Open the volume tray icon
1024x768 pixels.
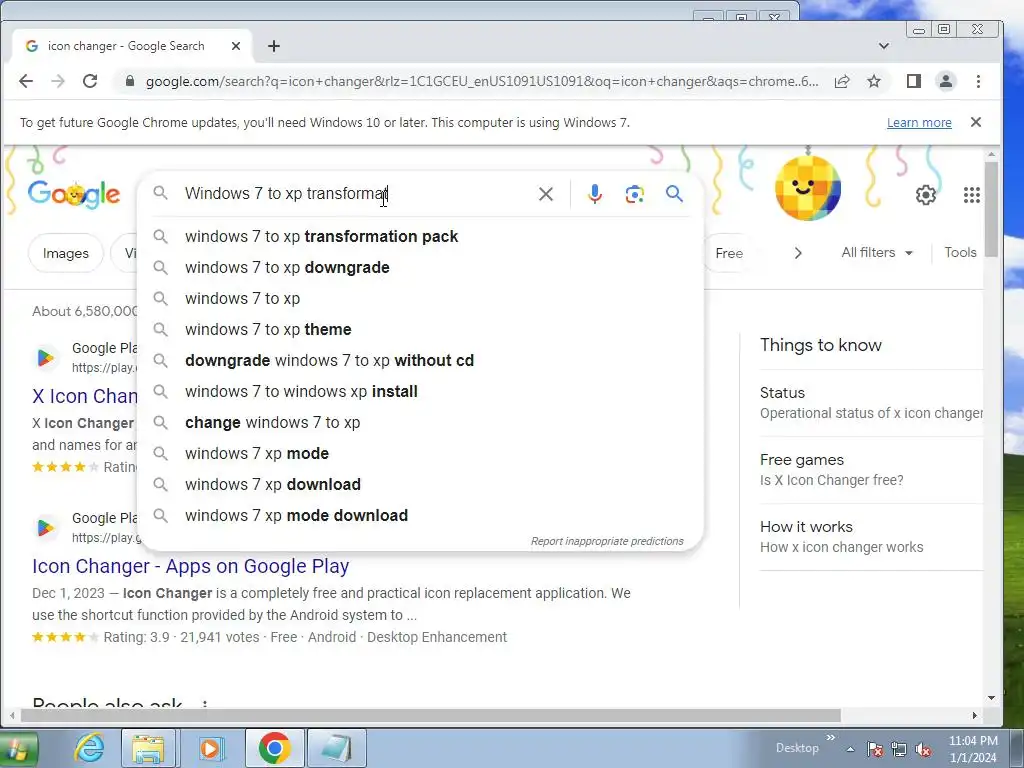pos(923,749)
